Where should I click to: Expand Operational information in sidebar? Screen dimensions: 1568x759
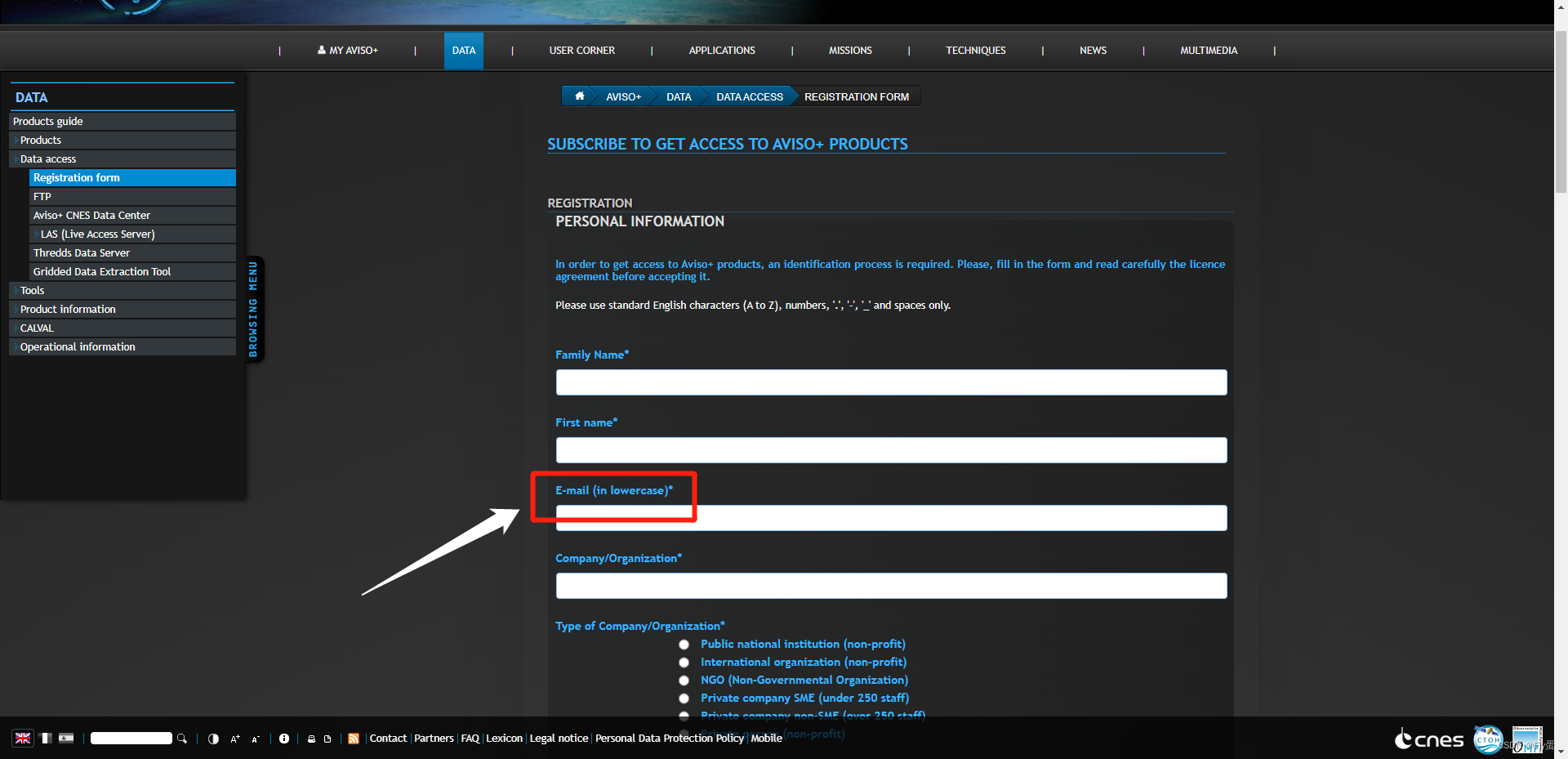pos(122,346)
